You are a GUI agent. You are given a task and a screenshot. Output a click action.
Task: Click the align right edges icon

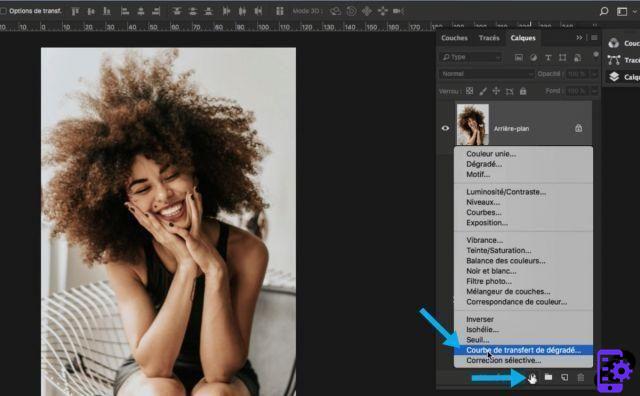pos(156,11)
